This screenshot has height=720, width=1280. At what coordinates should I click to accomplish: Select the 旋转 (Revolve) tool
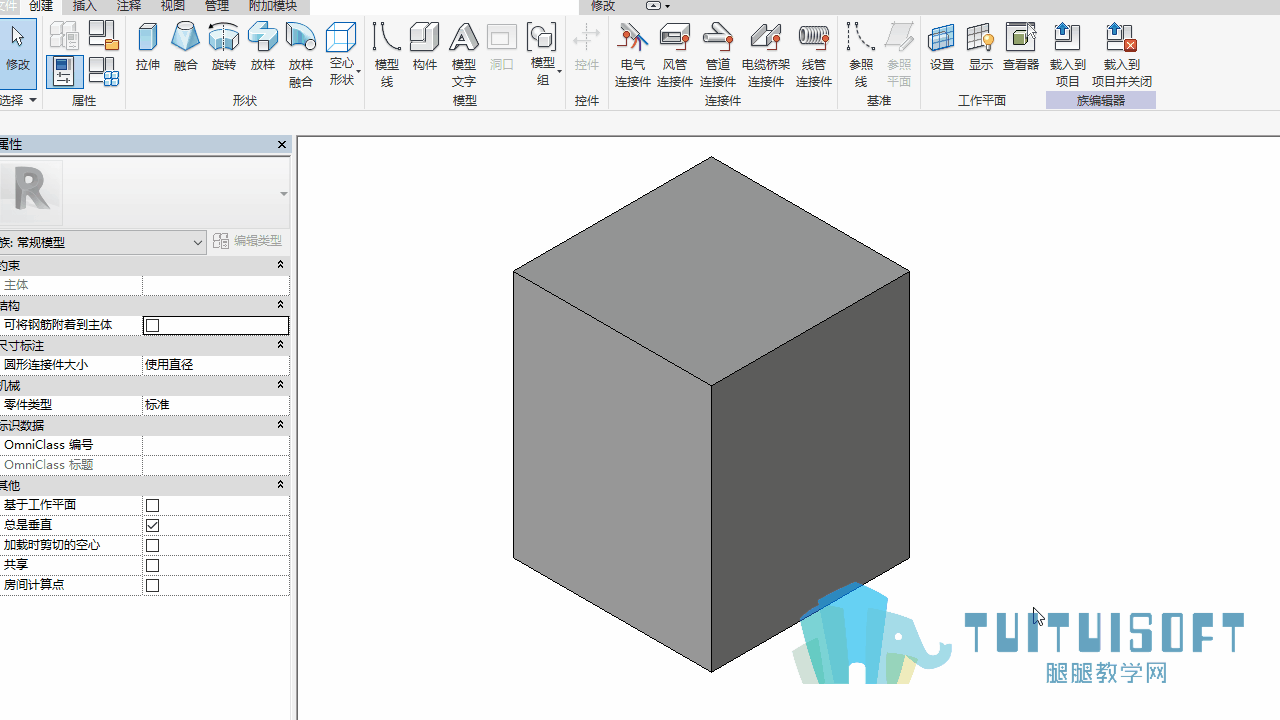point(224,48)
